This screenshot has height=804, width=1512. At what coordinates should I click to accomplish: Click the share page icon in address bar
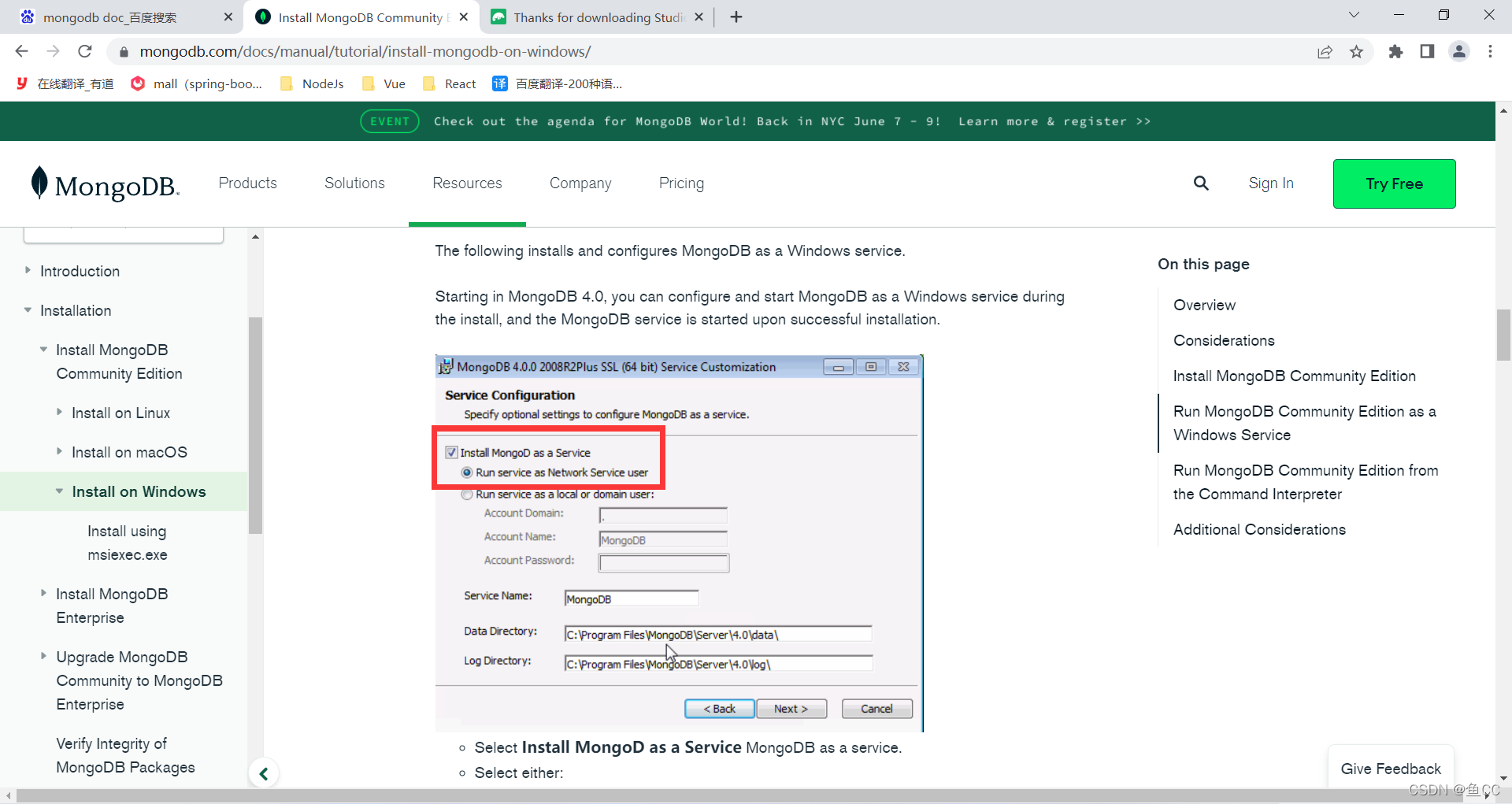[1325, 52]
